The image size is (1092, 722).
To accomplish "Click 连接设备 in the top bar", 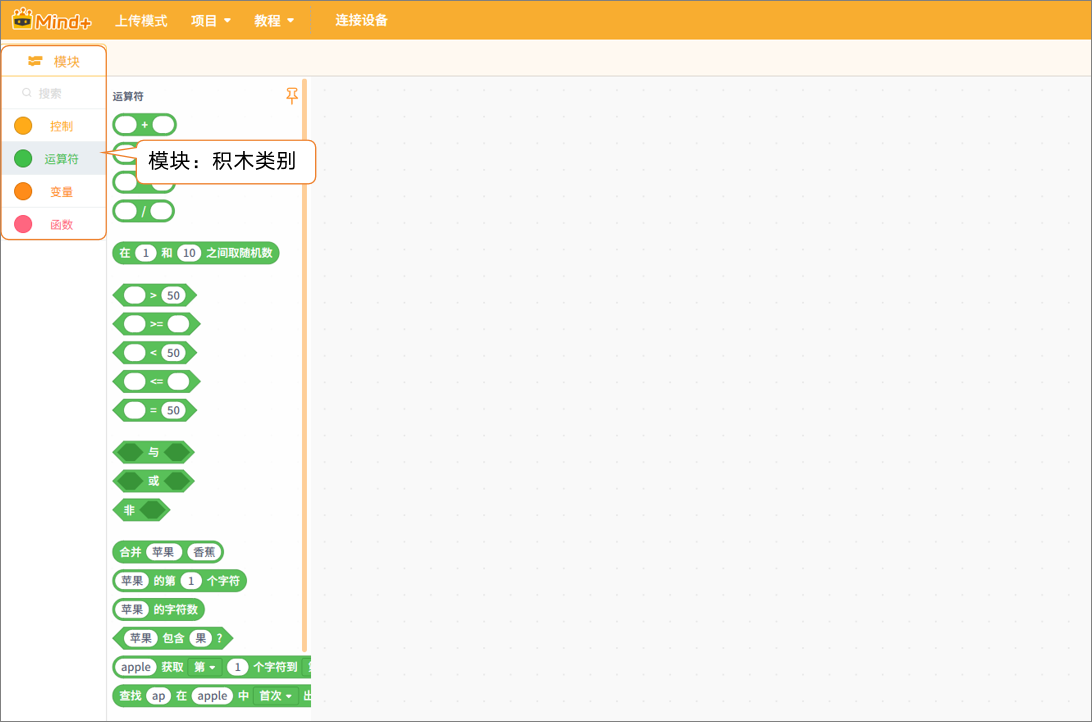I will coord(361,20).
